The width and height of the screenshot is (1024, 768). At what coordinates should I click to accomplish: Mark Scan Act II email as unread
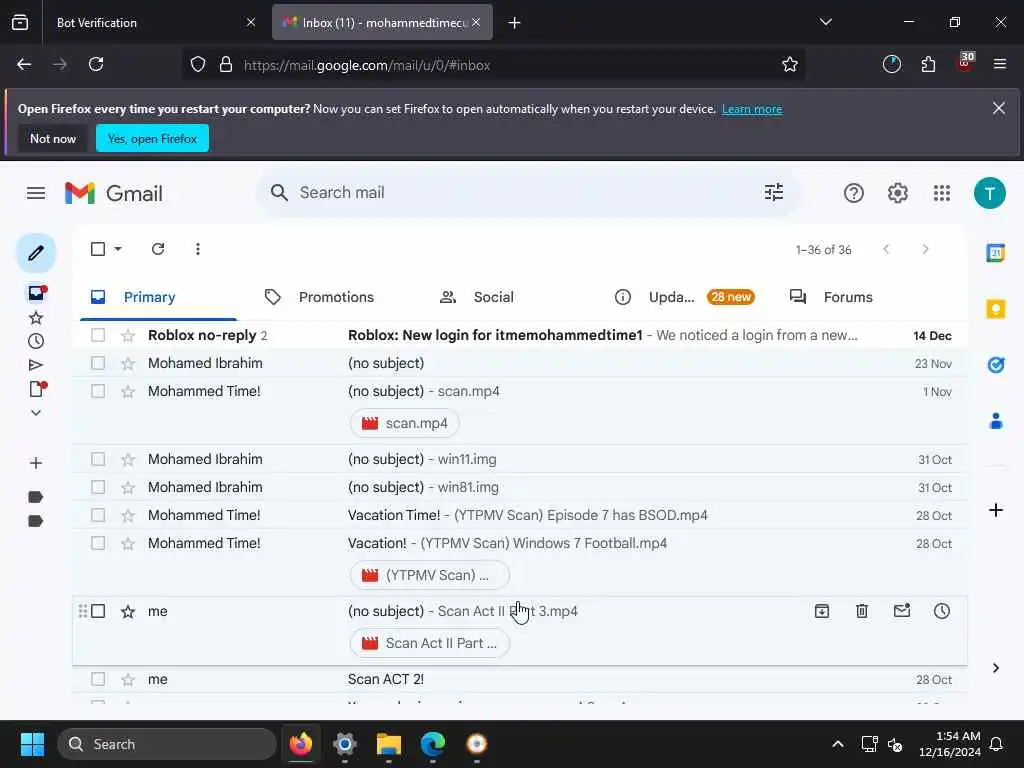pyautogui.click(x=902, y=611)
